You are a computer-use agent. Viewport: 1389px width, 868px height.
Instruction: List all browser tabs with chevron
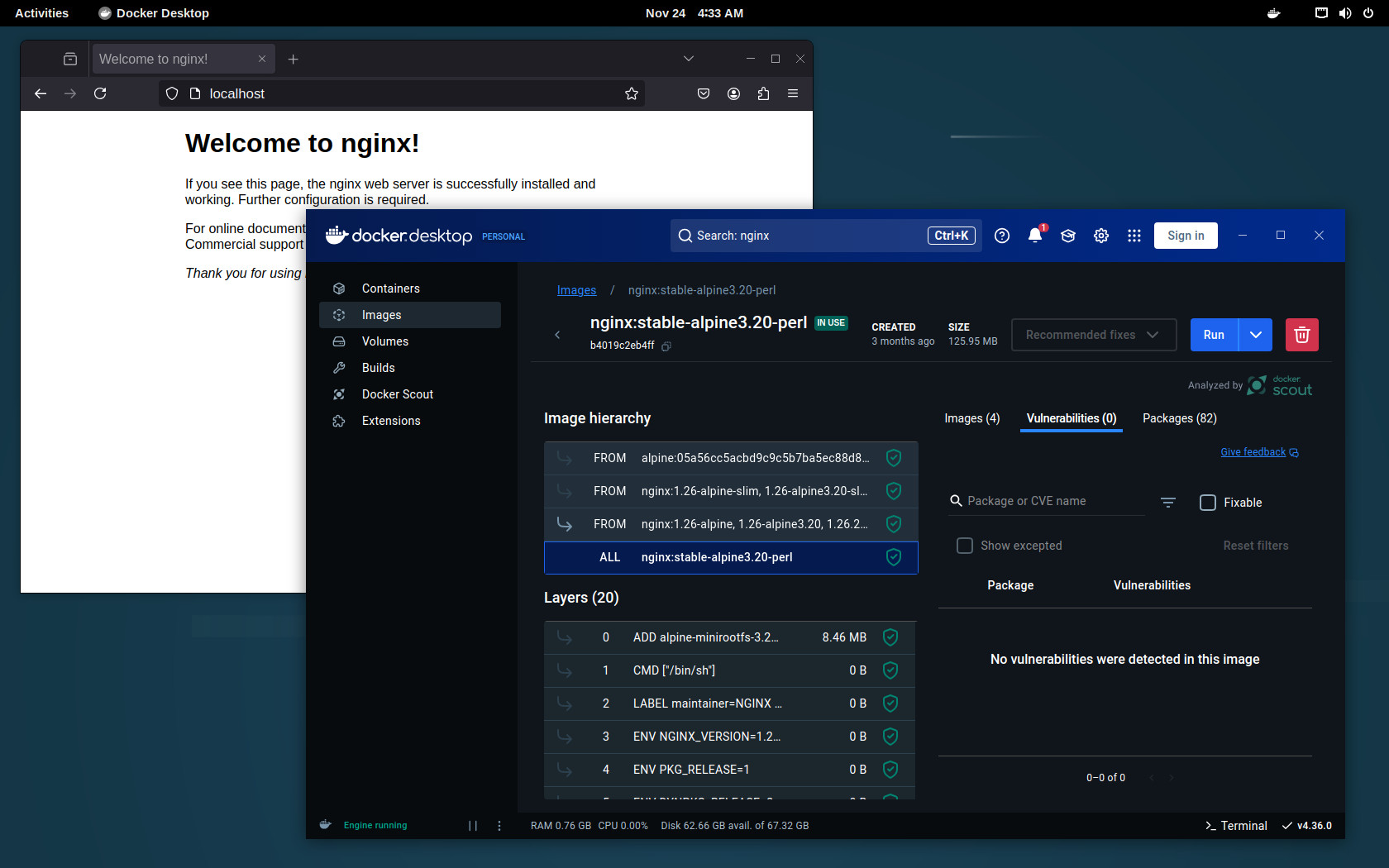pyautogui.click(x=689, y=59)
